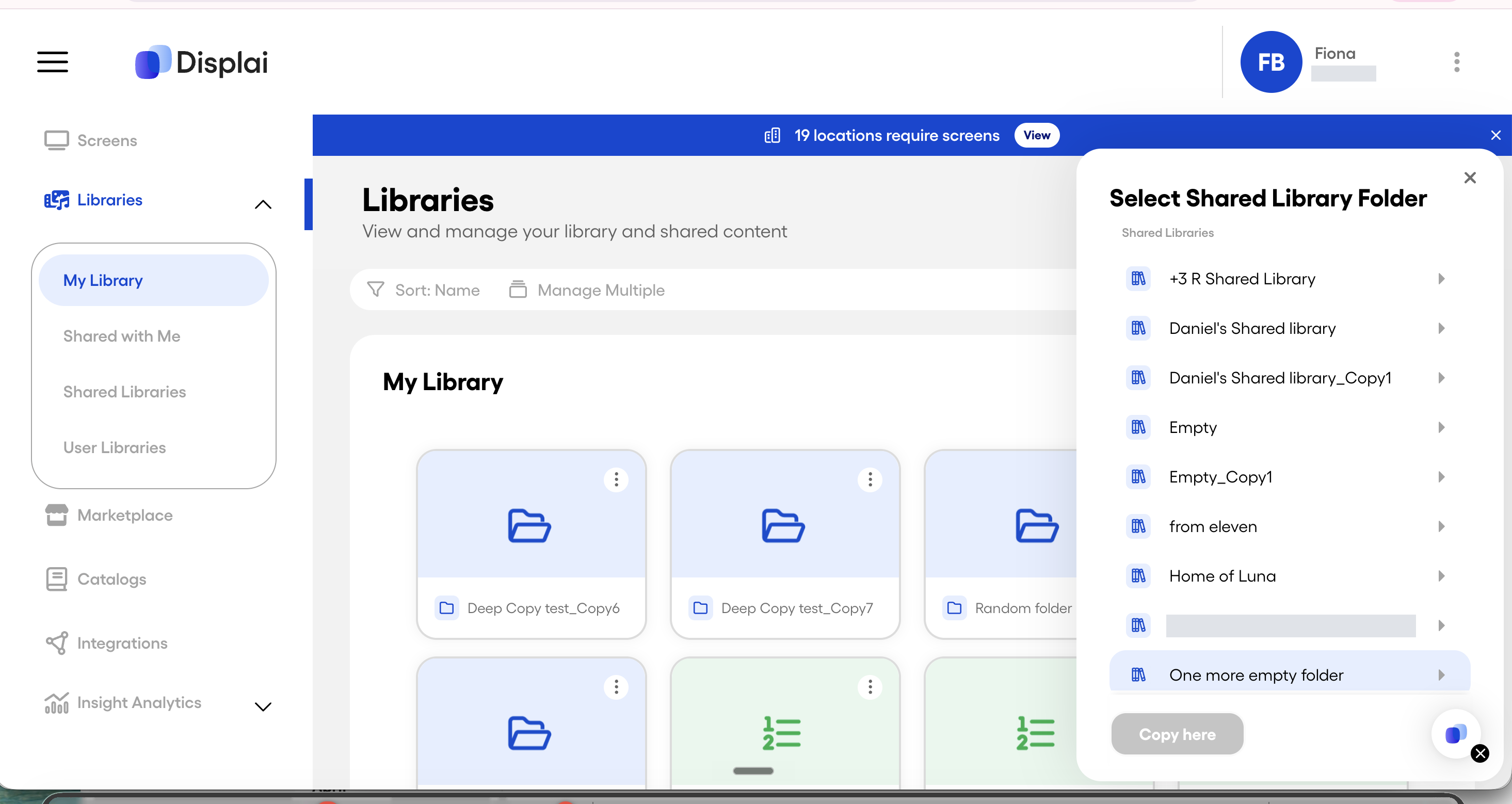Select +3 R Shared Library

[1290, 279]
